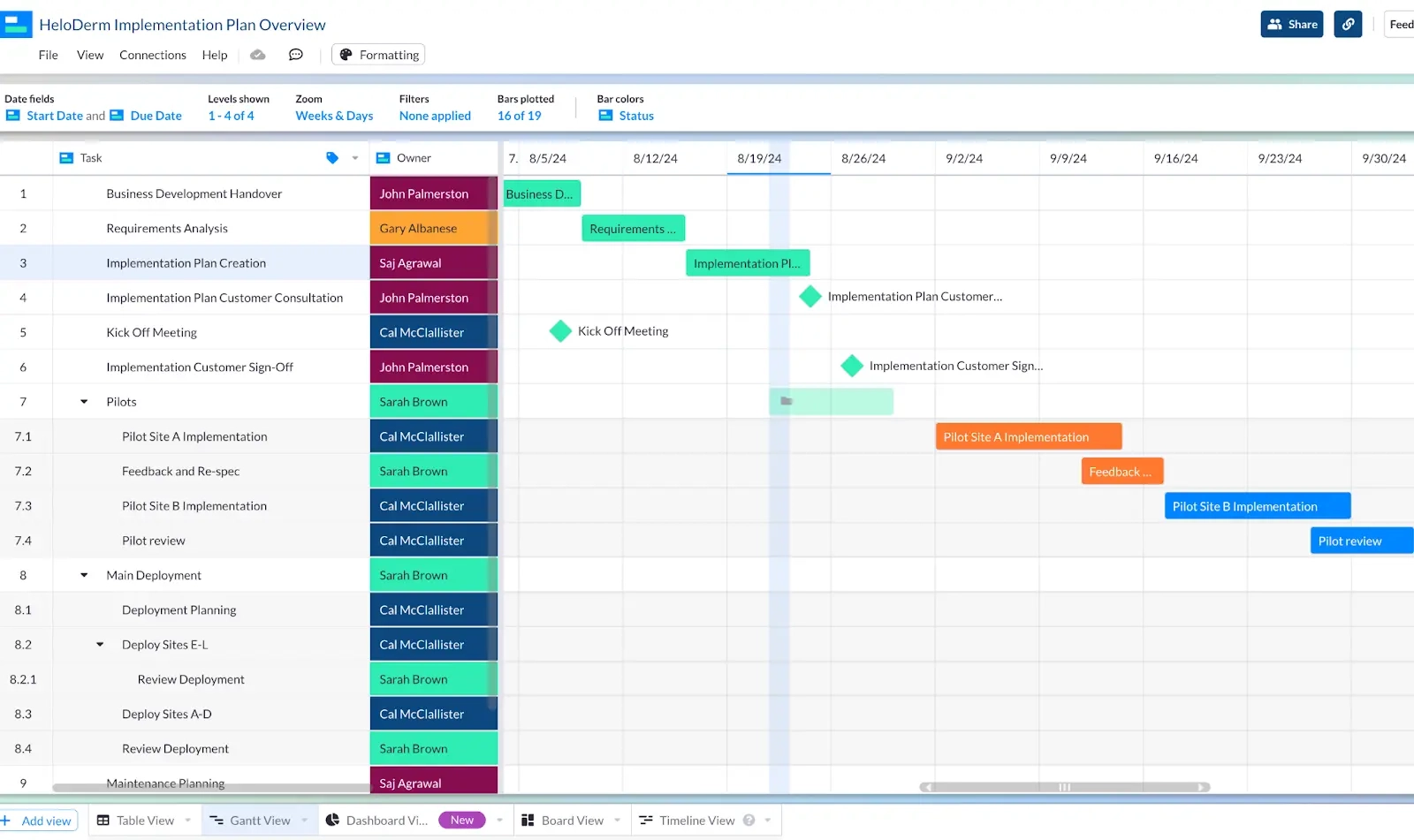Change the Zoom setting from Weeks & Days
1414x840 pixels.
pyautogui.click(x=334, y=115)
